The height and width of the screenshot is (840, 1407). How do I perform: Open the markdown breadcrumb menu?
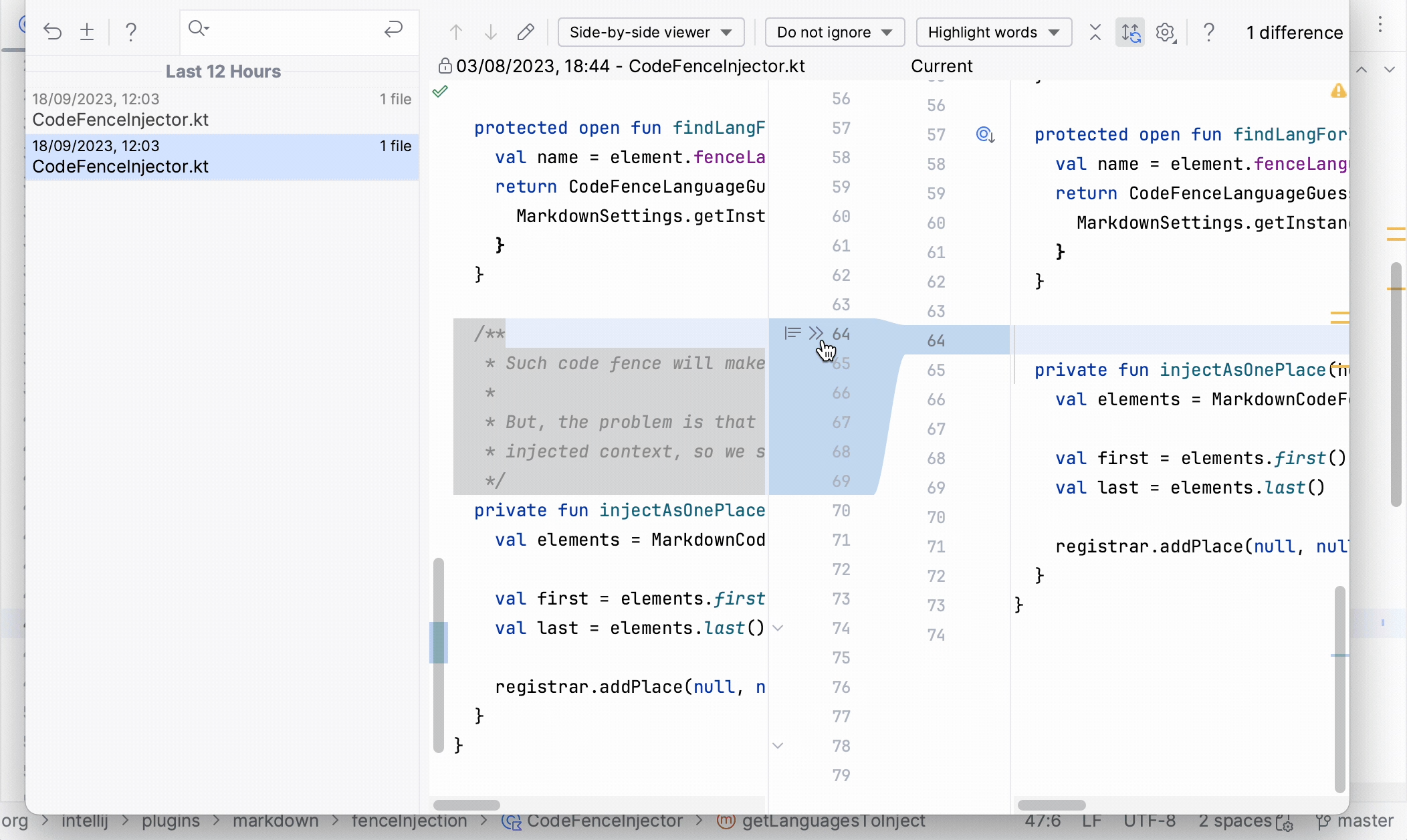[x=276, y=821]
